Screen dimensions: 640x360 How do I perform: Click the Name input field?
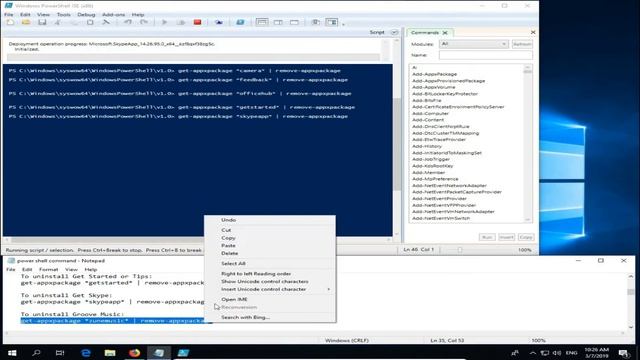point(486,55)
